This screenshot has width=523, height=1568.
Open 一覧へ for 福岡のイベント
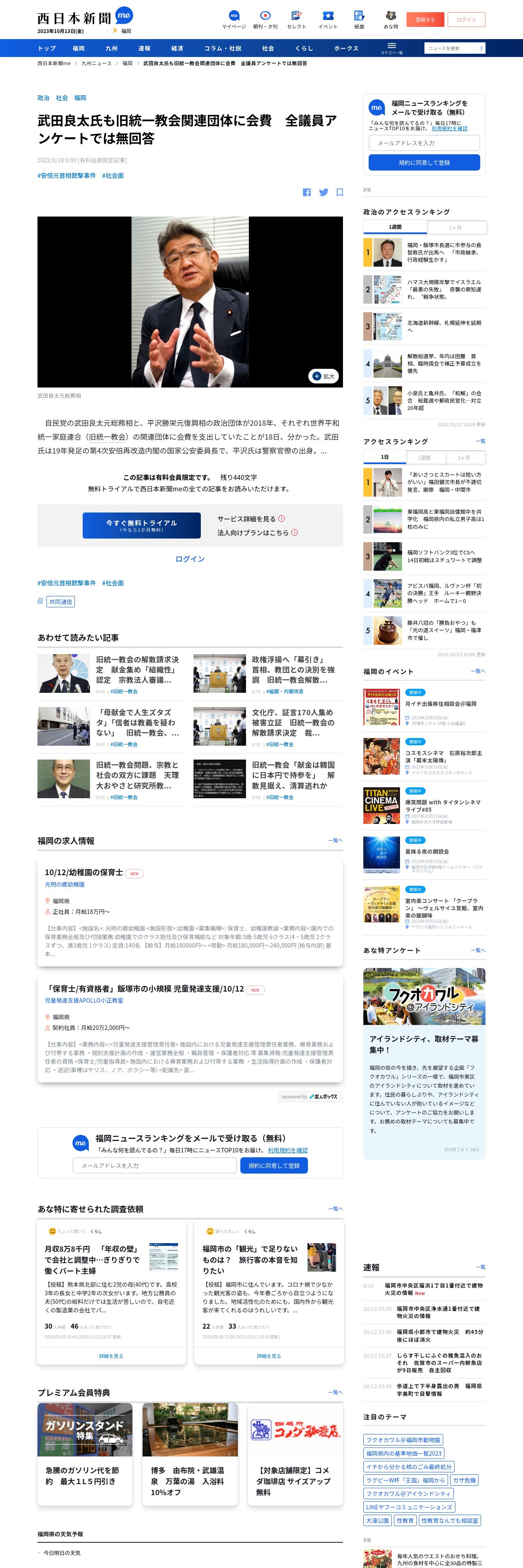478,671
